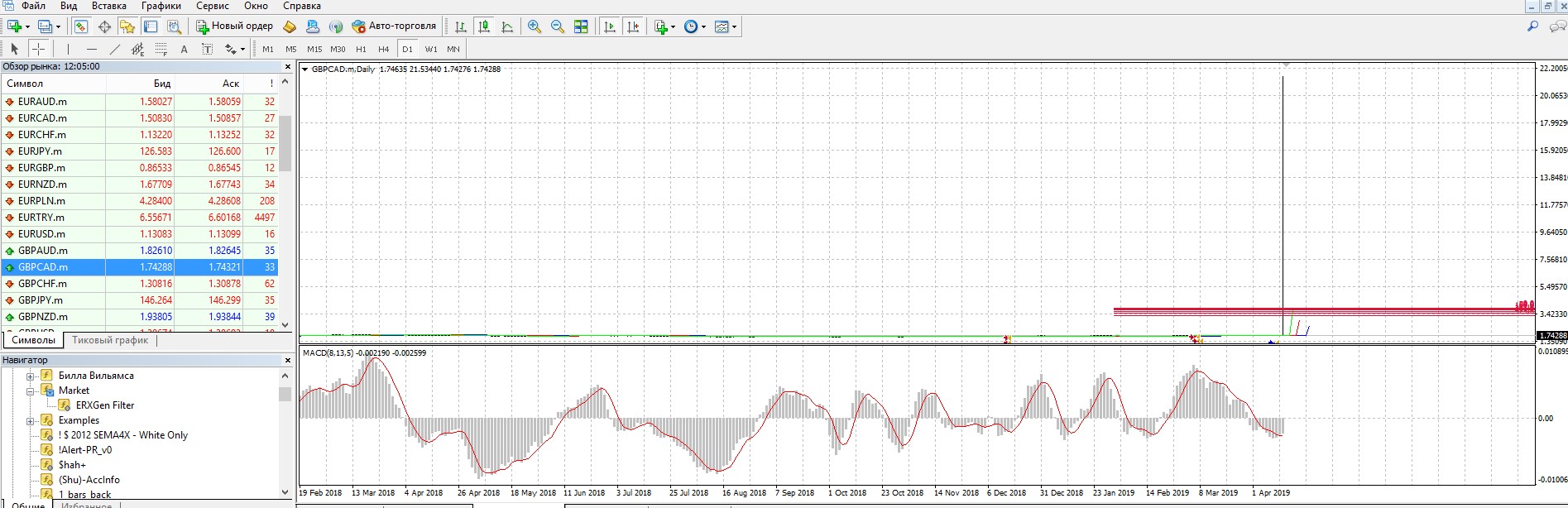Image resolution: width=1568 pixels, height=508 pixels.
Task: Open the add indicators dropdown
Action: (664, 26)
